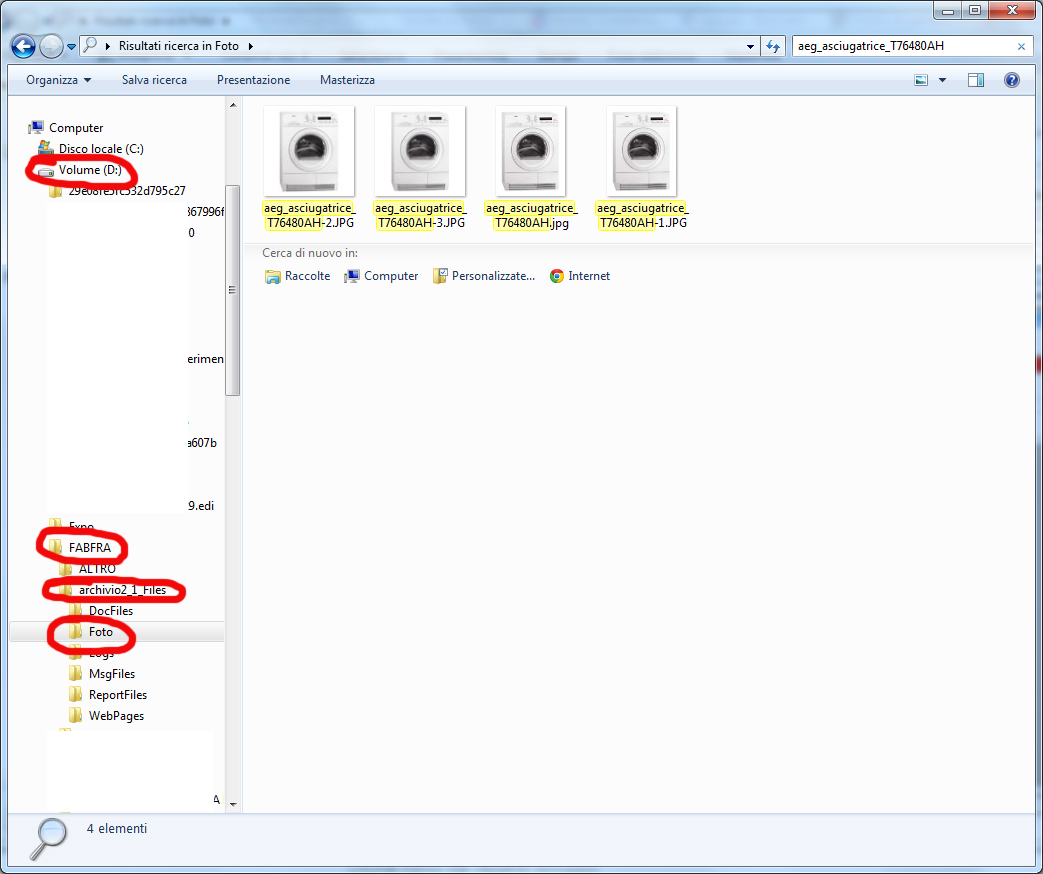The width and height of the screenshot is (1043, 874).
Task: Refresh the search results
Action: pos(773,46)
